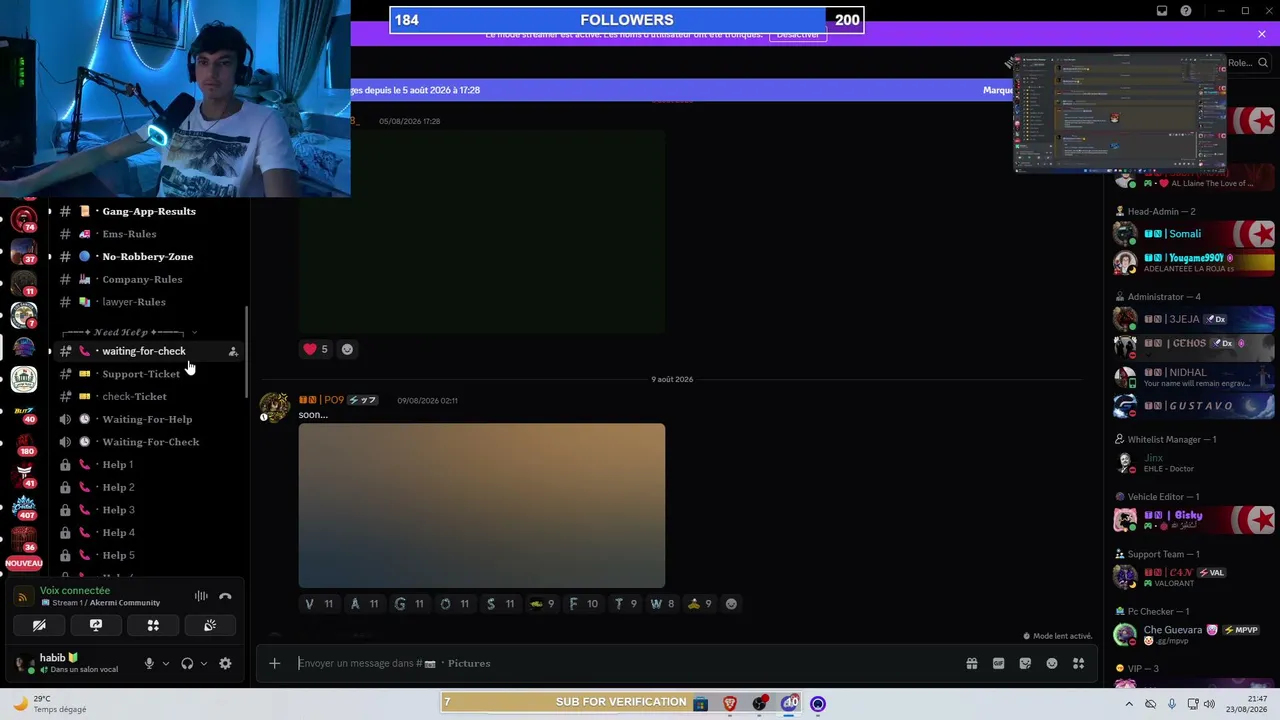
Task: Open the No-Robbery-Zone channel
Action: [x=148, y=257]
